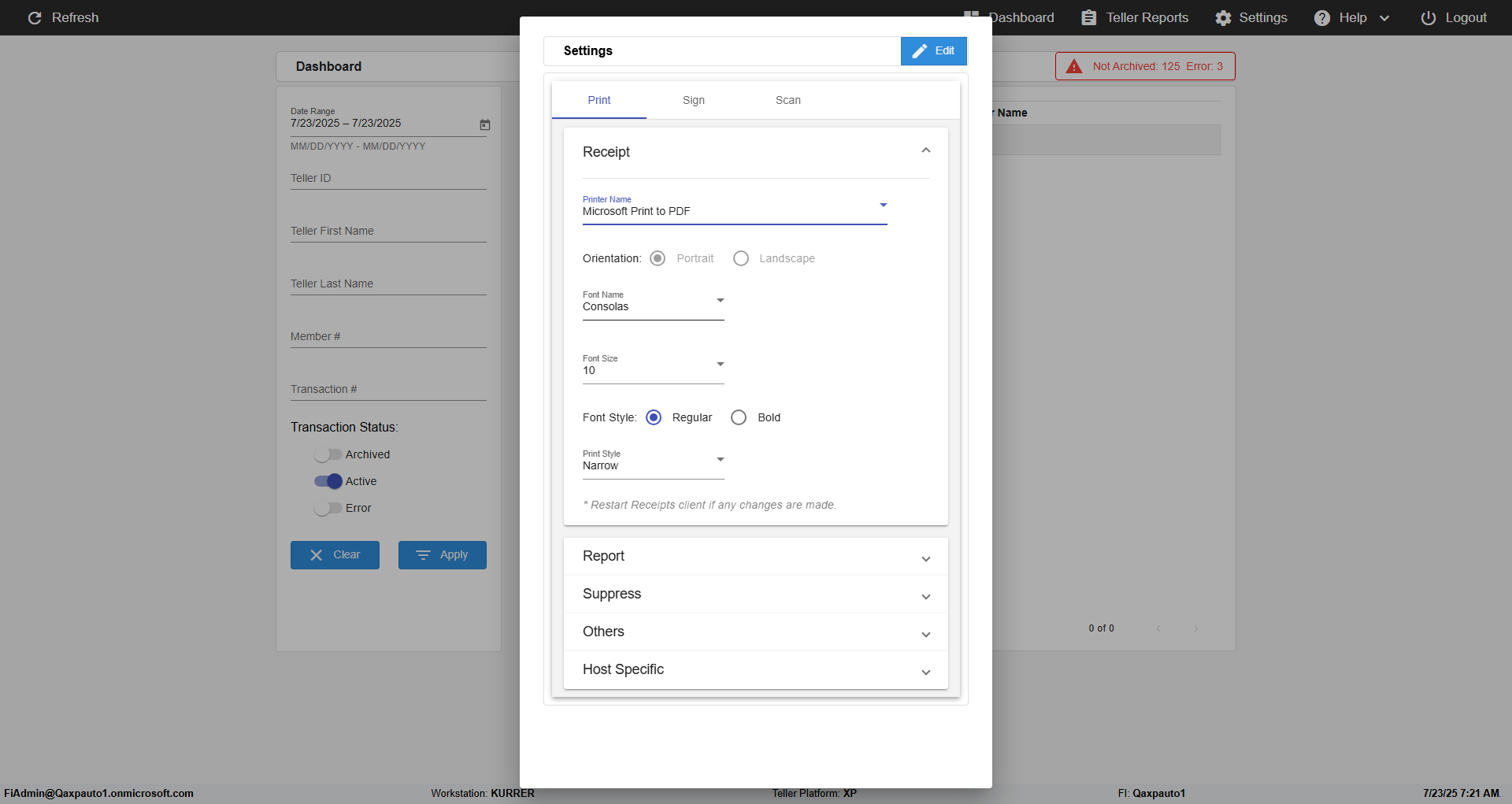
Task: Toggle the Active transaction status switch
Action: coord(328,481)
